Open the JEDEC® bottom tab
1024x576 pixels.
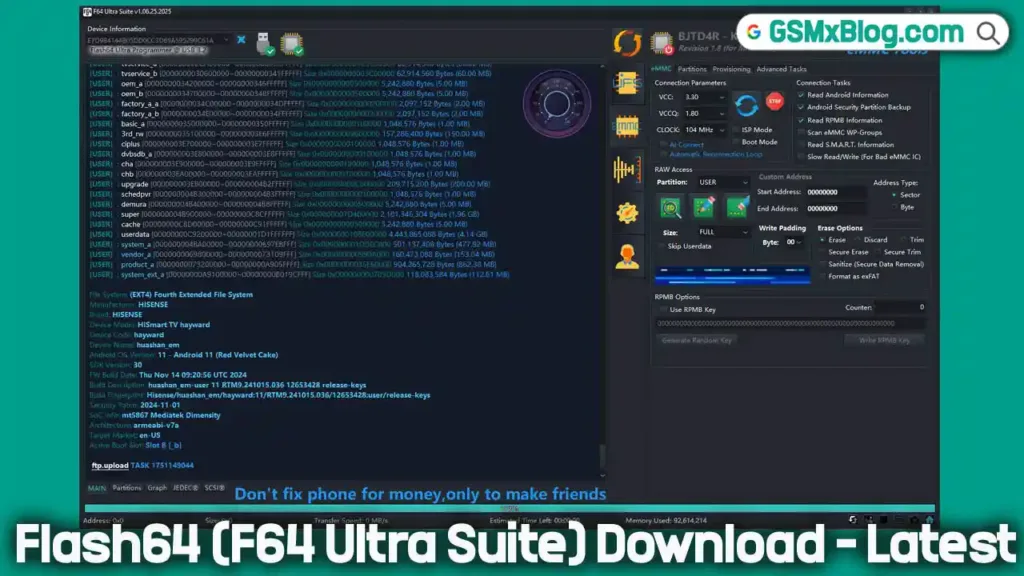(x=187, y=488)
